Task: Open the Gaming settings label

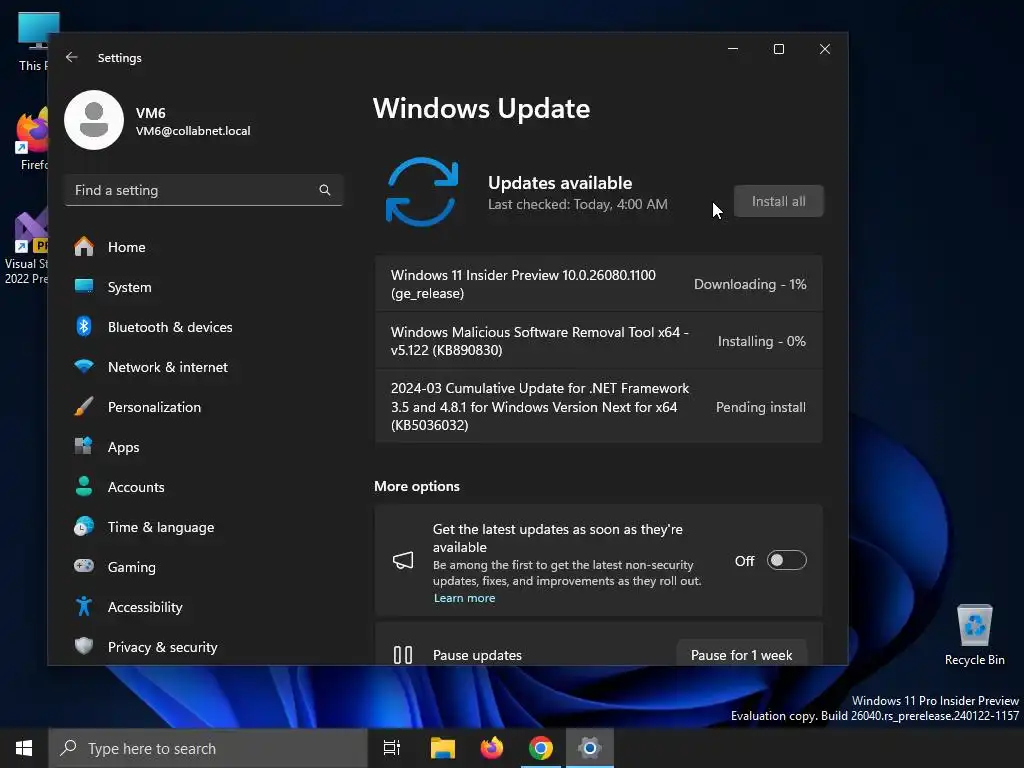Action: point(131,567)
